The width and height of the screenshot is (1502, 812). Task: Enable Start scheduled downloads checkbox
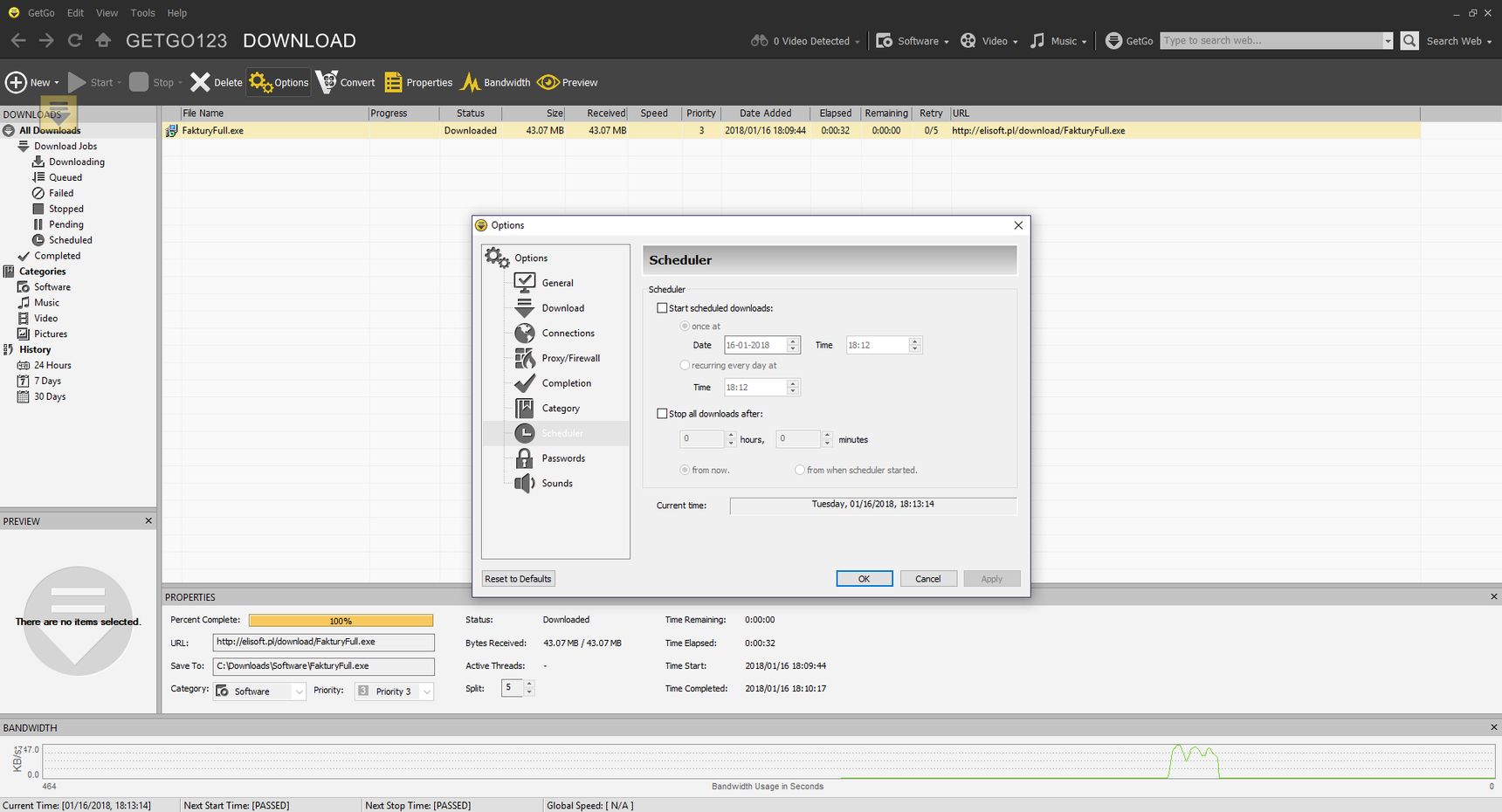pos(662,308)
